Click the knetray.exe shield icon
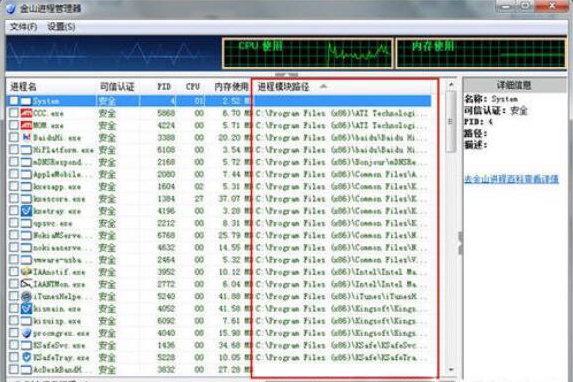The width and height of the screenshot is (573, 382). click(x=26, y=211)
